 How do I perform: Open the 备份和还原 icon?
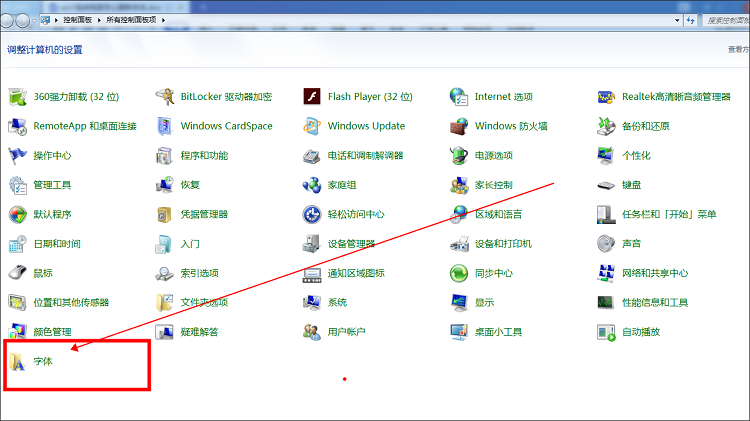(x=606, y=126)
